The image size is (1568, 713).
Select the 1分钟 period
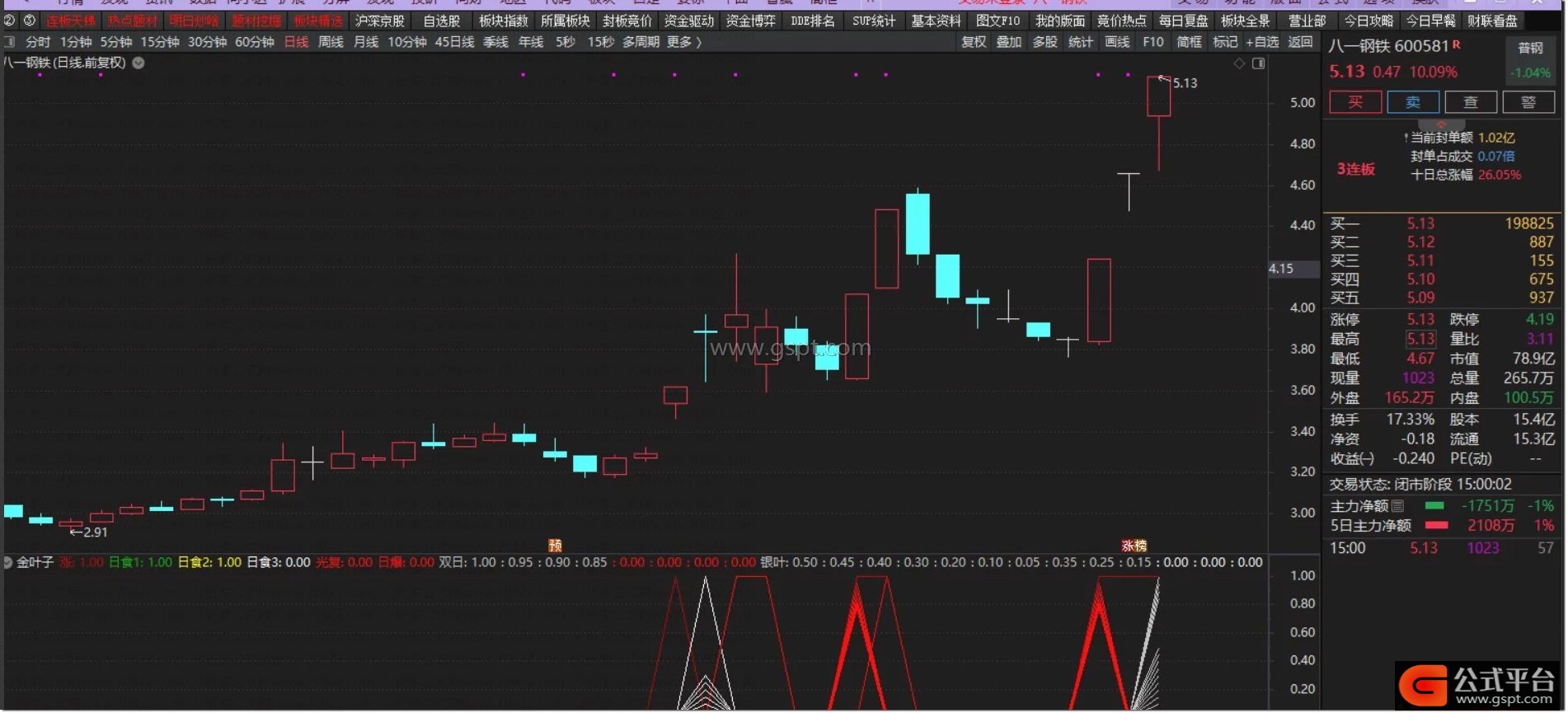76,42
